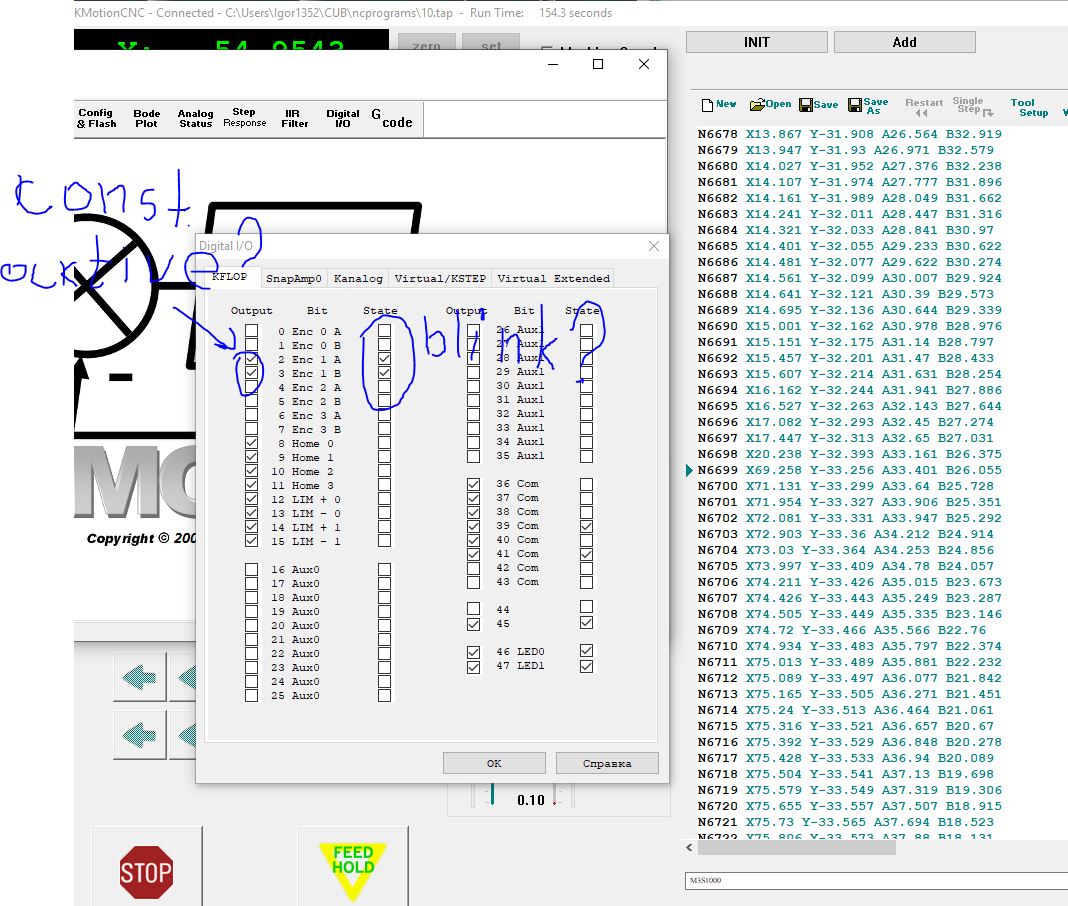Toggle output checkbox for bit 46 LED0

pyautogui.click(x=474, y=652)
